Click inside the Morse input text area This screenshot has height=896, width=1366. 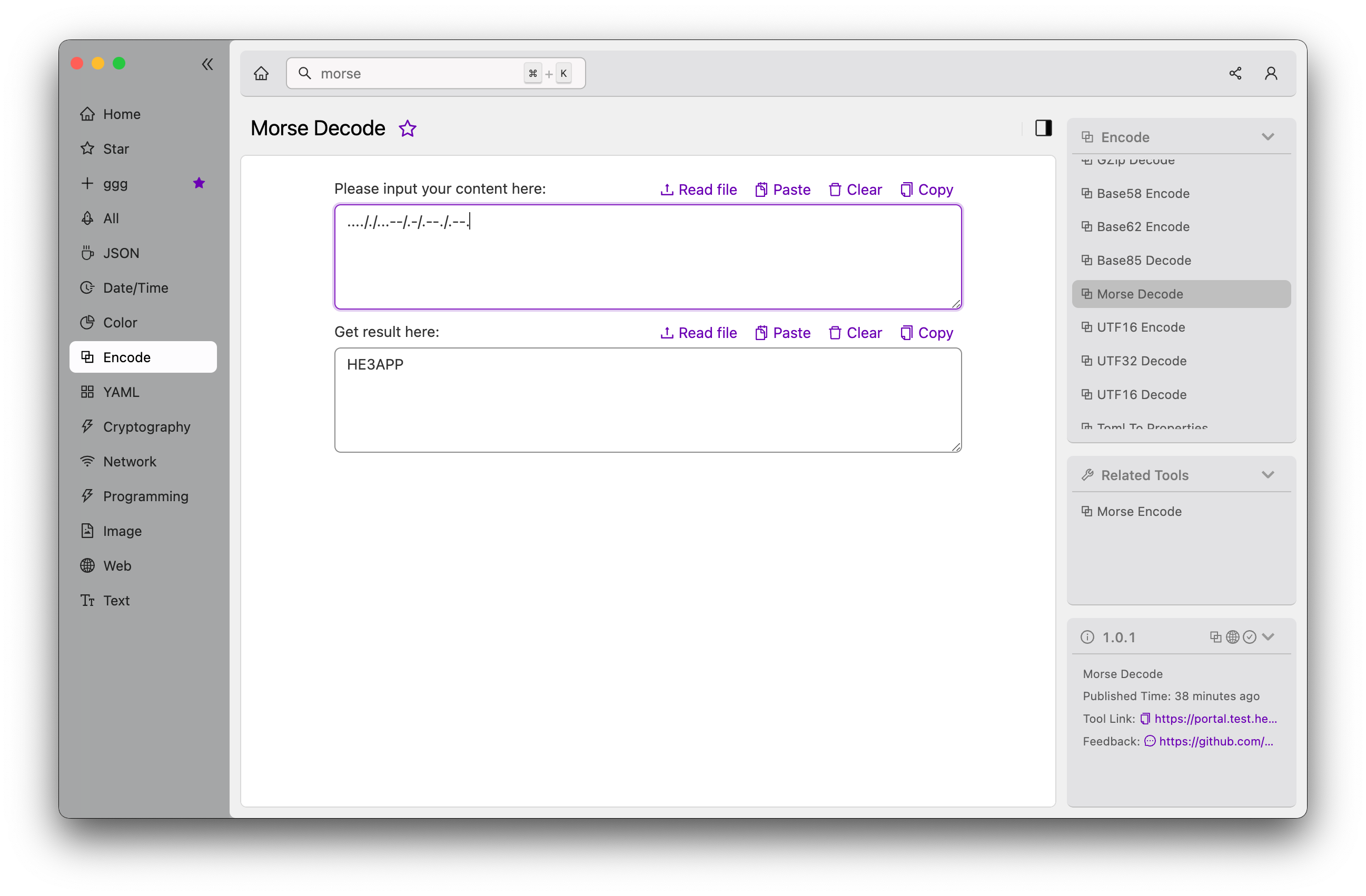point(648,257)
